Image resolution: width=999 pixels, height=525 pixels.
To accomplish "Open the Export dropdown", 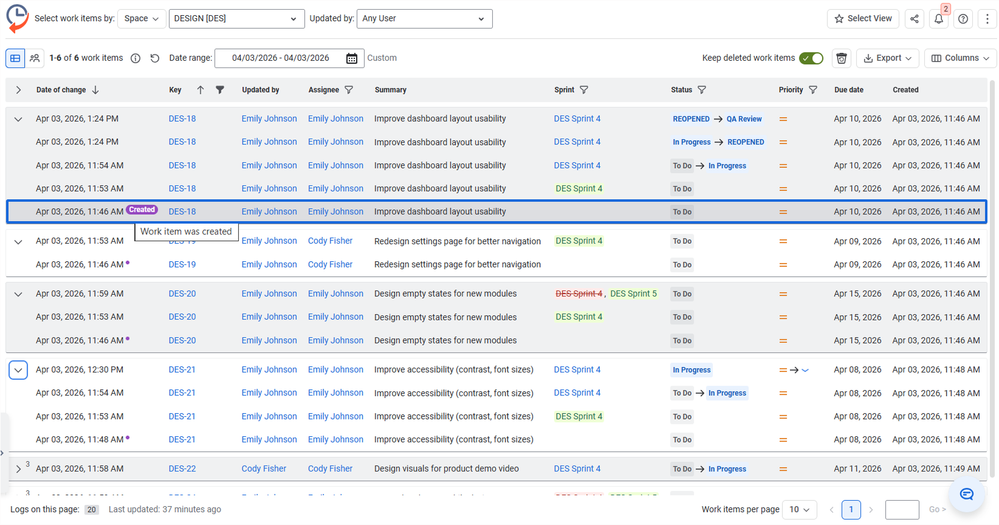I will (x=888, y=58).
